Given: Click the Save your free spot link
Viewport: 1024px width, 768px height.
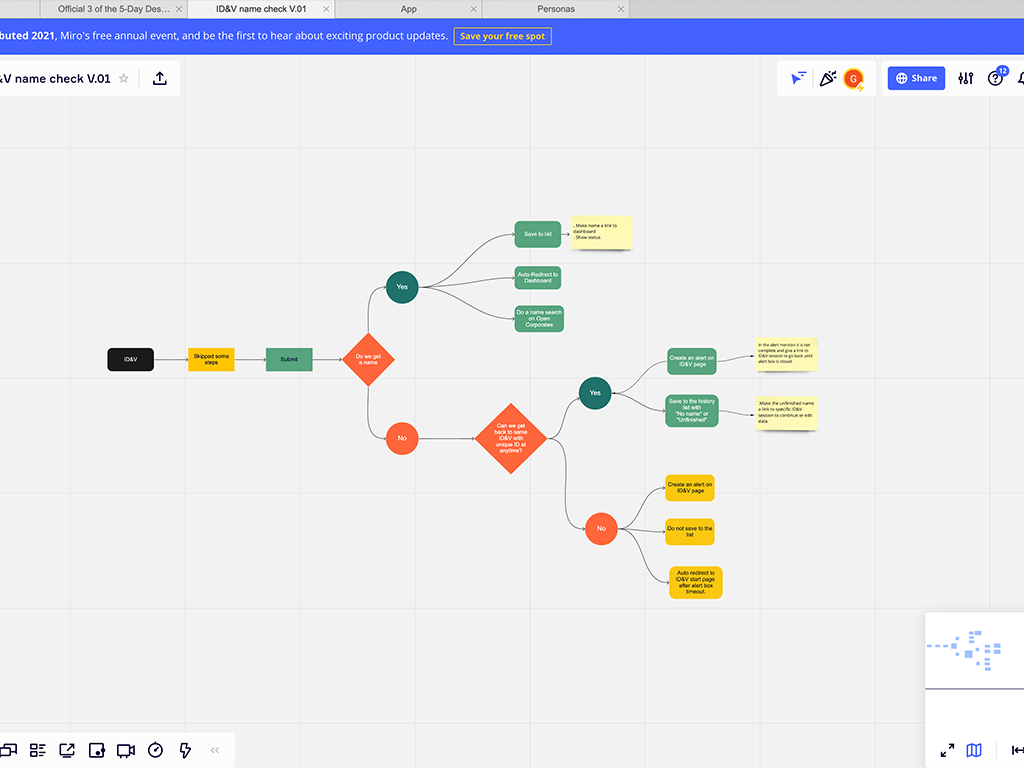Looking at the screenshot, I should pos(502,36).
